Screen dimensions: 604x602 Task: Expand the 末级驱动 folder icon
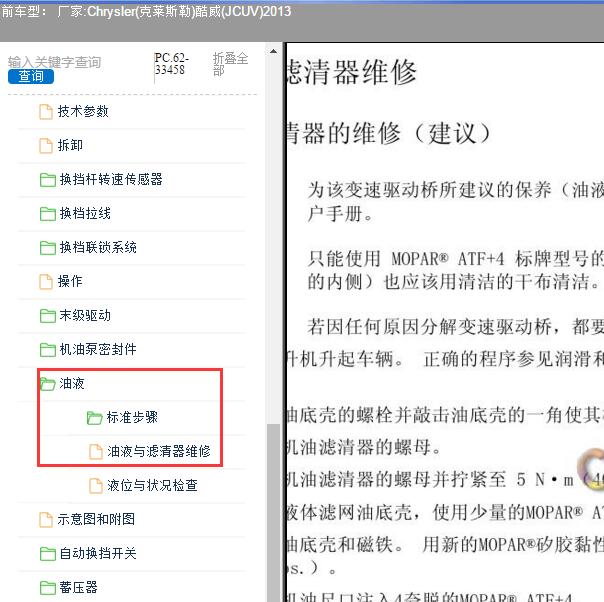click(x=47, y=316)
